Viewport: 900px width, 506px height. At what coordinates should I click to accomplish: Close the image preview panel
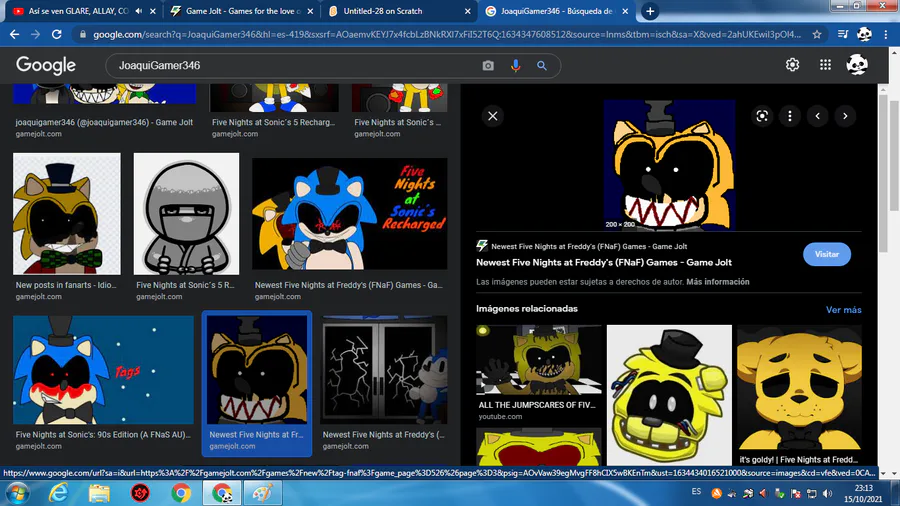click(x=492, y=116)
